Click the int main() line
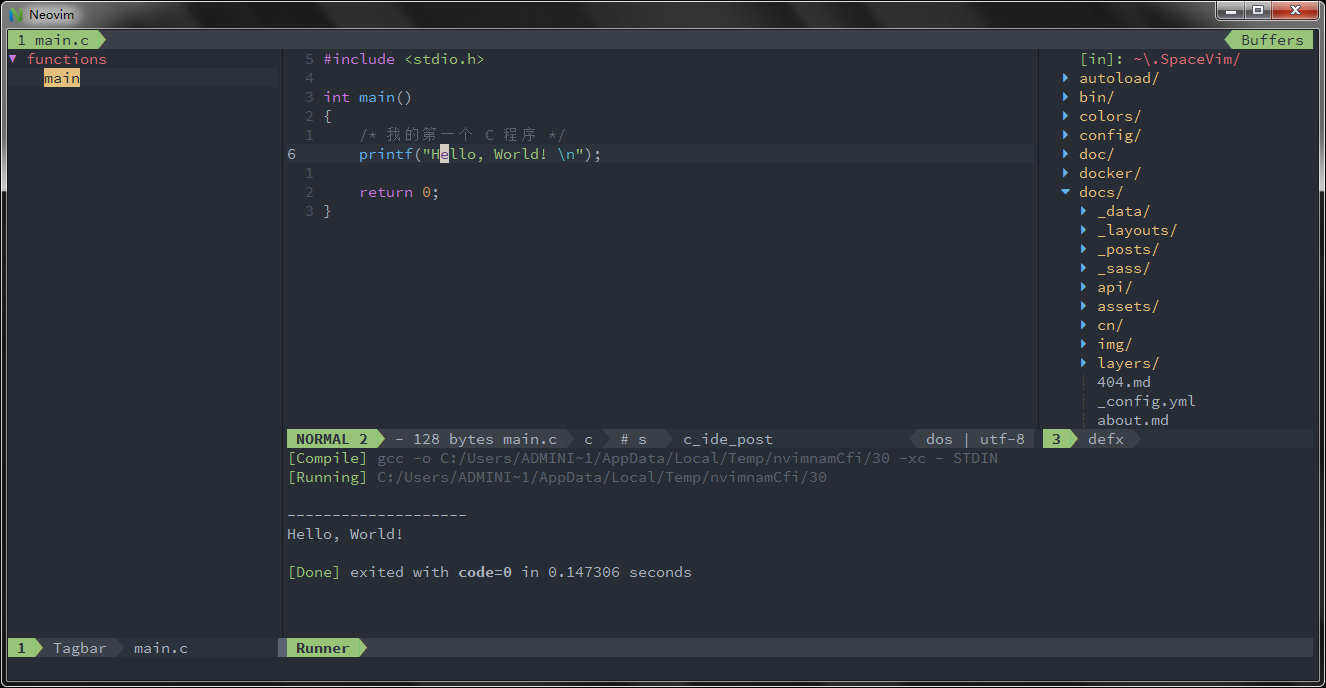Screen dimensions: 1326x688 point(368,97)
